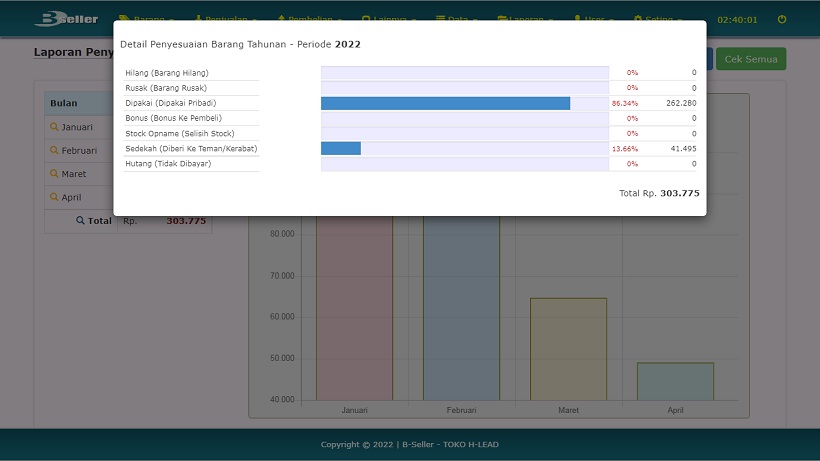Click magnifier icon beside Total row
Screen dimensions: 820x461
tap(80, 221)
